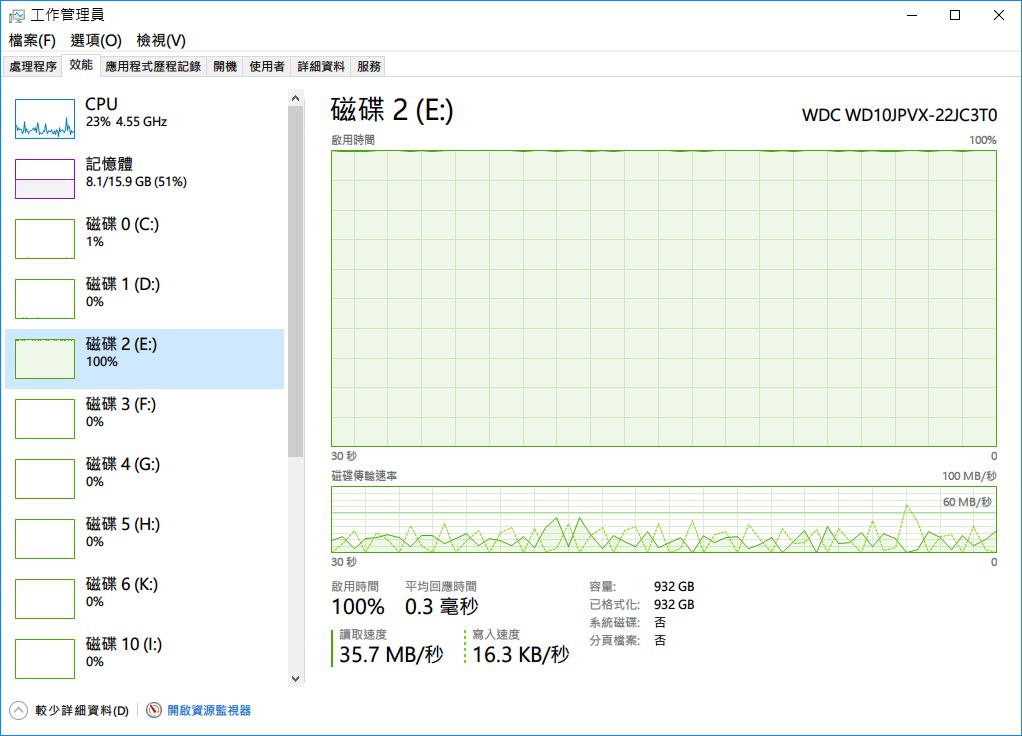Switch to the 應用程式歷程記錄 tab
Screen dimensions: 1022x736
153,66
